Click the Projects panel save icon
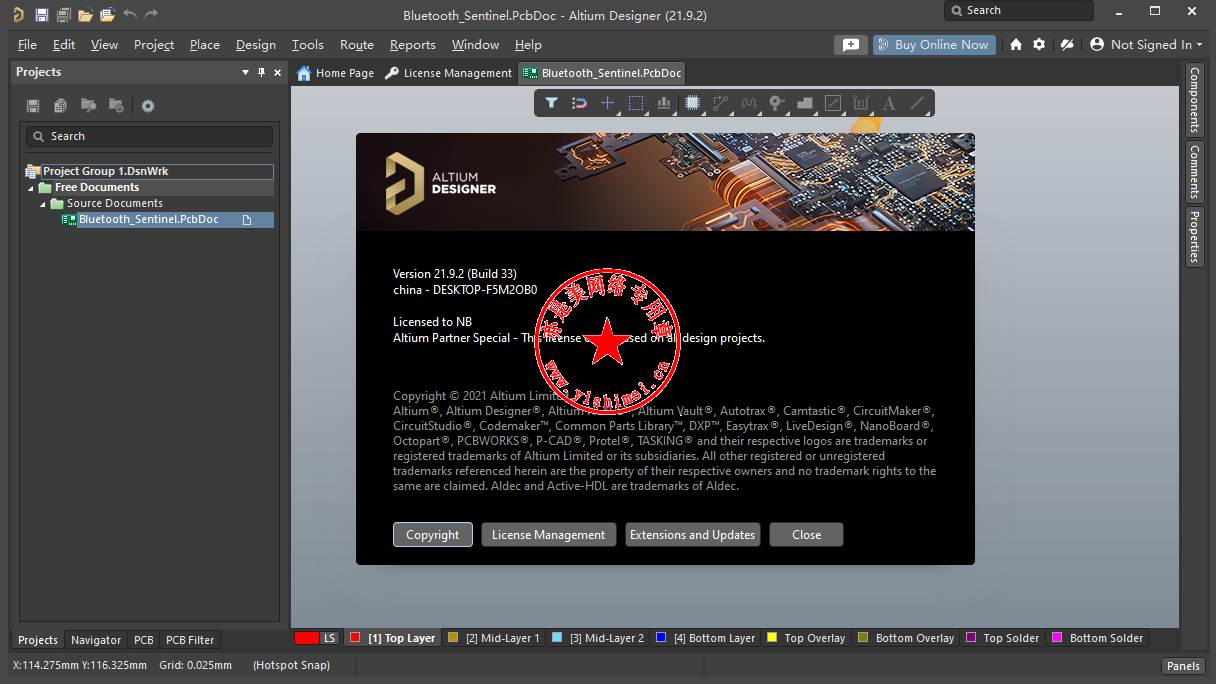Screen dimensions: 1216x684 pos(33,106)
